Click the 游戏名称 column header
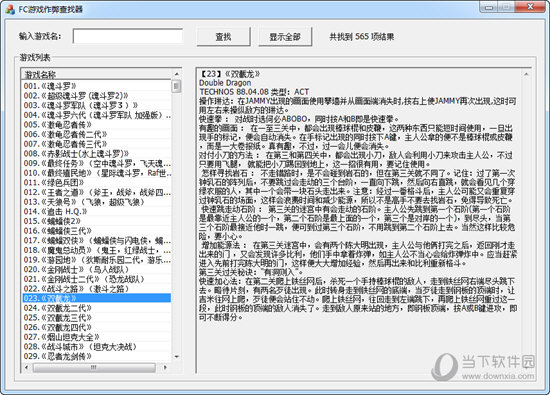 (97, 74)
